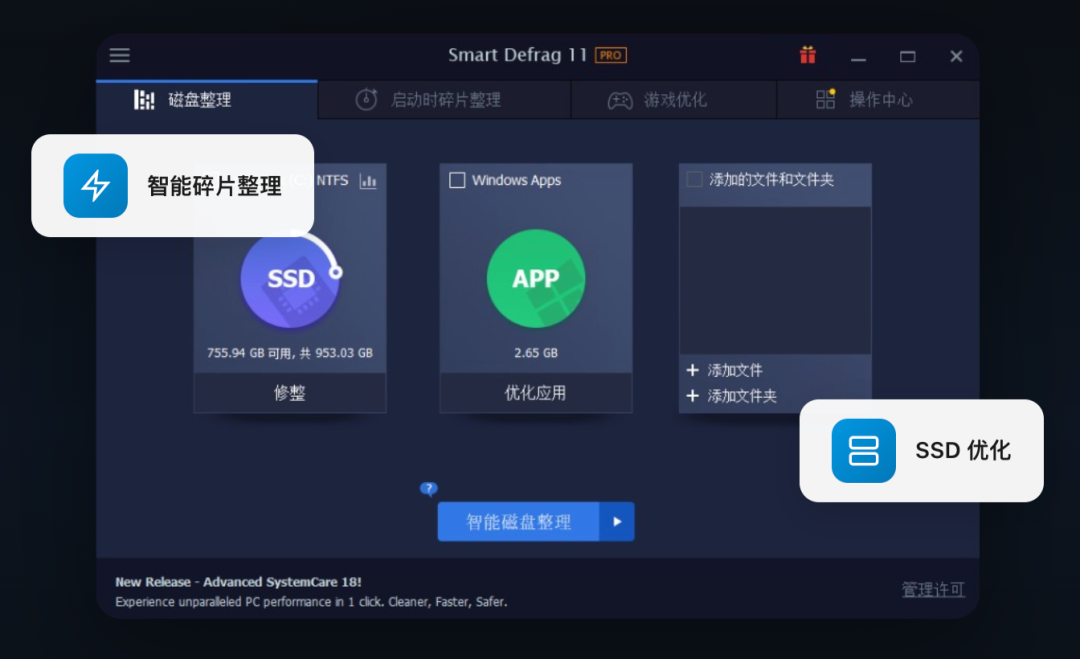Click the red gift box icon
Screen dimensions: 1080x659
click(x=808, y=55)
